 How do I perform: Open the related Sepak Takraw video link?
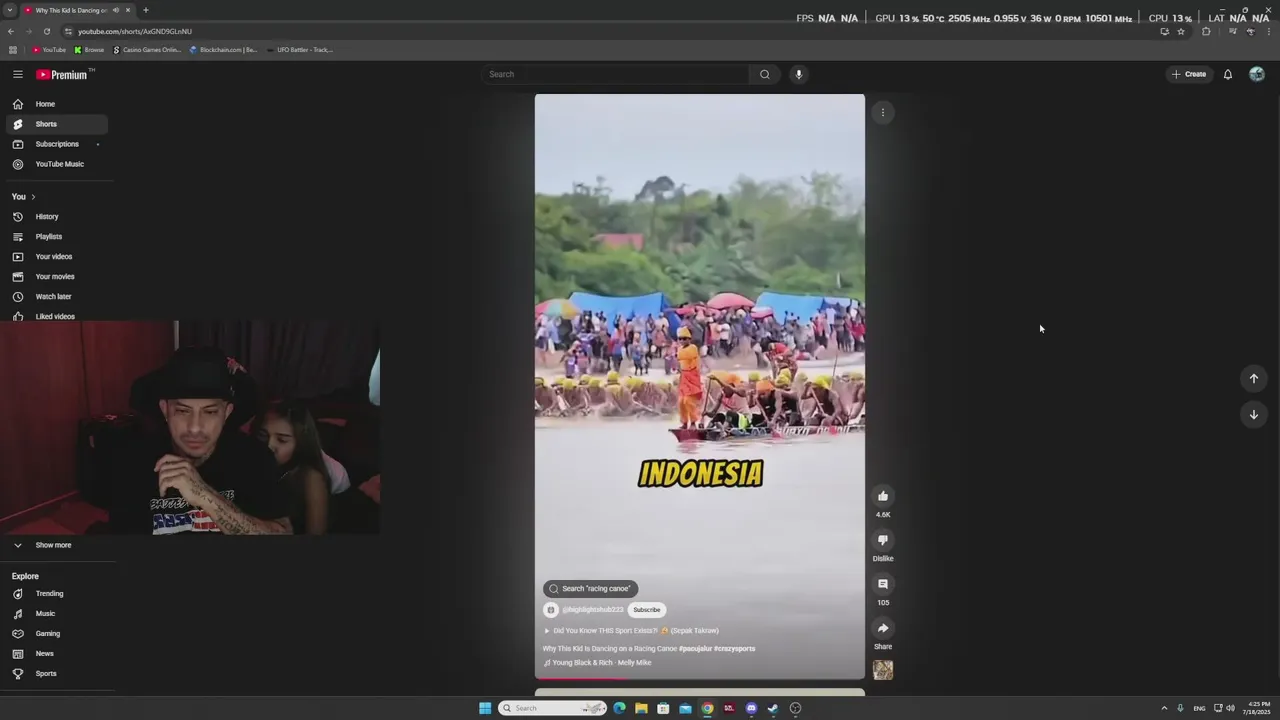(631, 631)
